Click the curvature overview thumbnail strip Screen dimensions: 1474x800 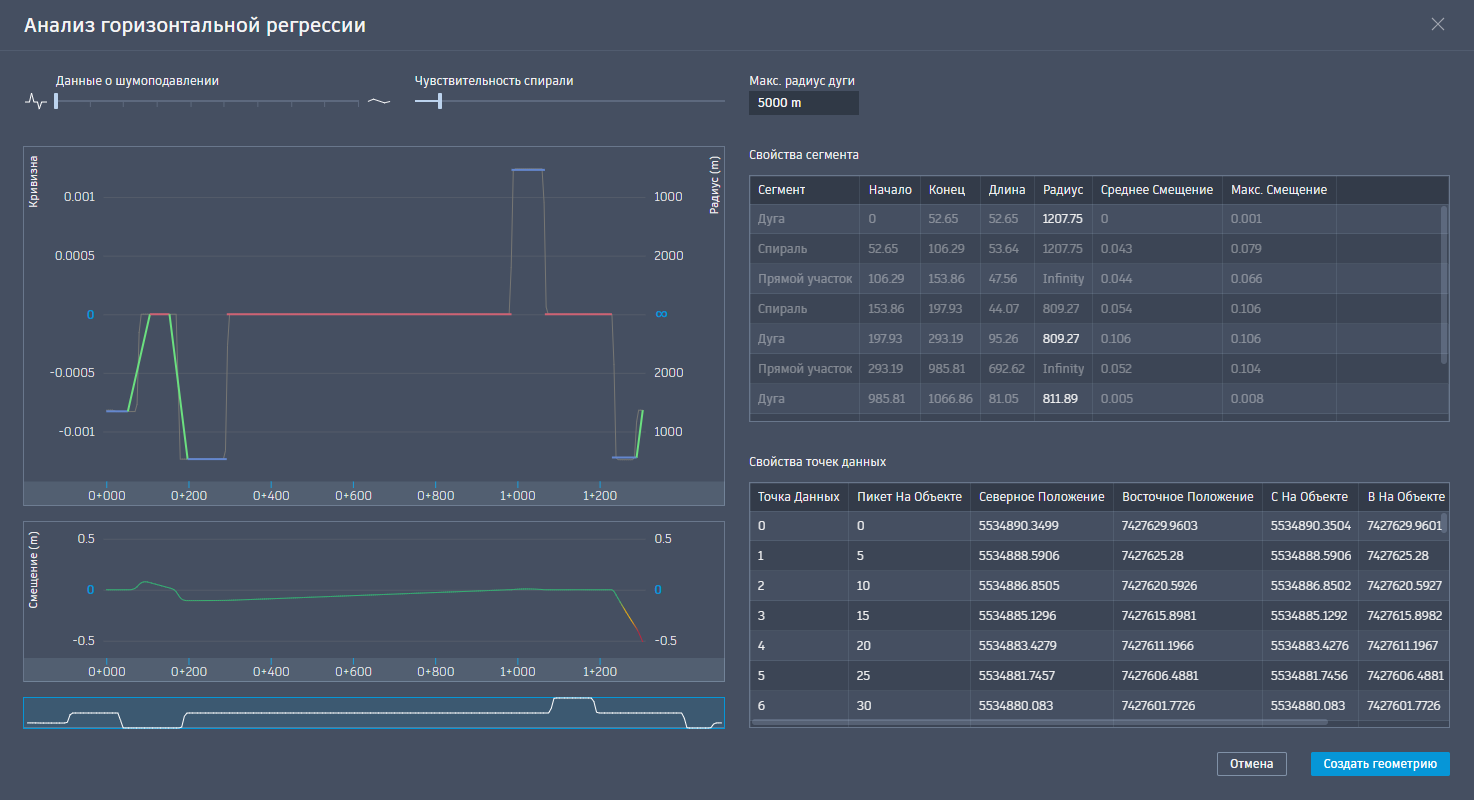click(373, 713)
